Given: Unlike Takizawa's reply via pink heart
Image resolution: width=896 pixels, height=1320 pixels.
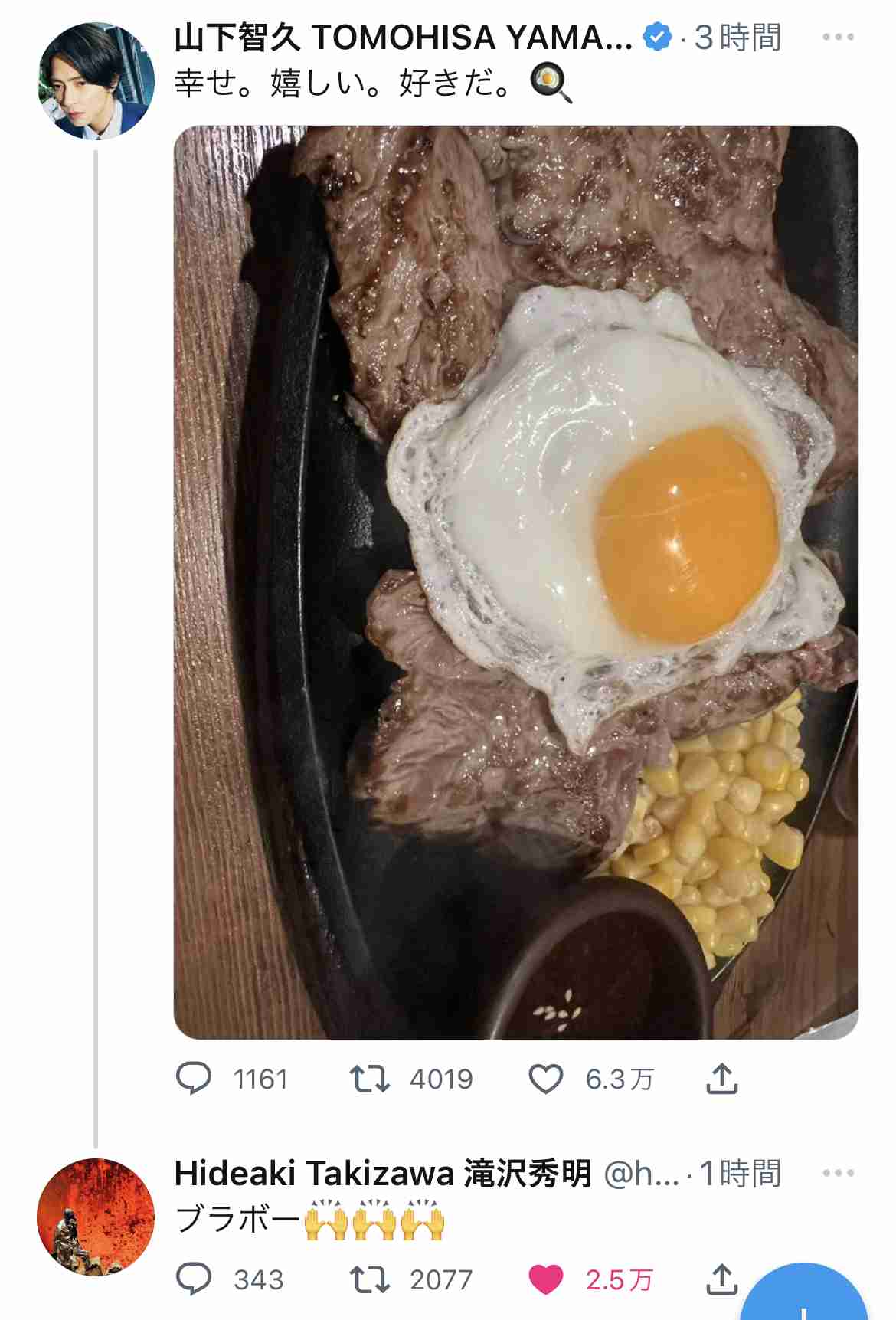Looking at the screenshot, I should (546, 1279).
